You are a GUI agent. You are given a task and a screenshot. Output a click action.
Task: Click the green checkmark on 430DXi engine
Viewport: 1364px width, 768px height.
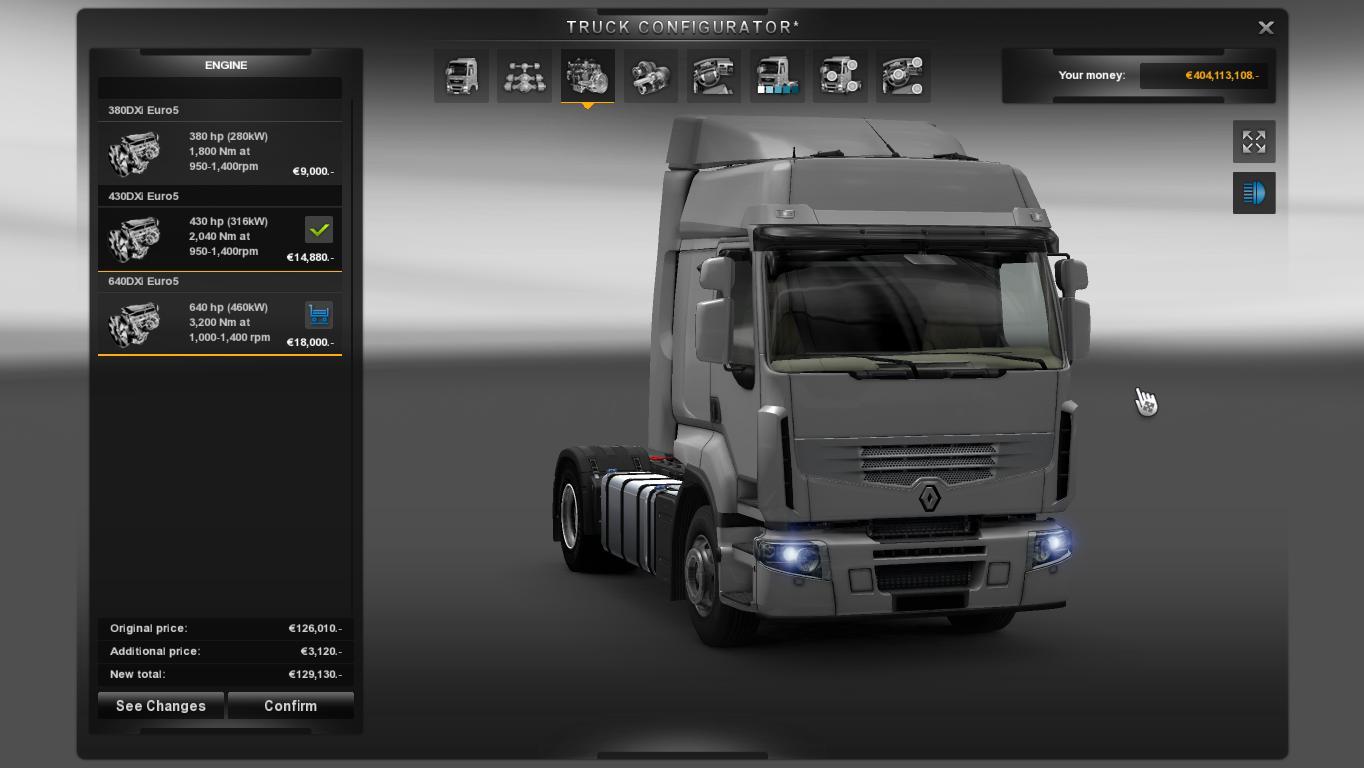tap(319, 230)
